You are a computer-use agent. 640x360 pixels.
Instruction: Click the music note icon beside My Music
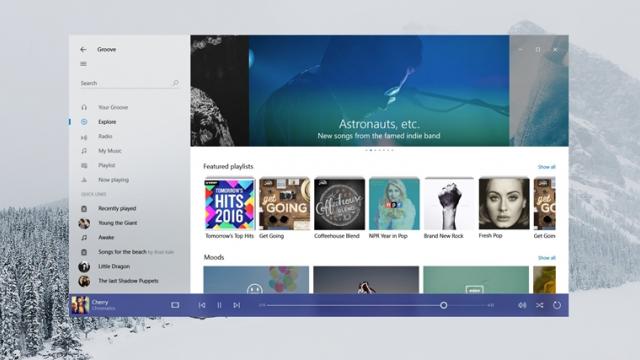click(x=84, y=151)
